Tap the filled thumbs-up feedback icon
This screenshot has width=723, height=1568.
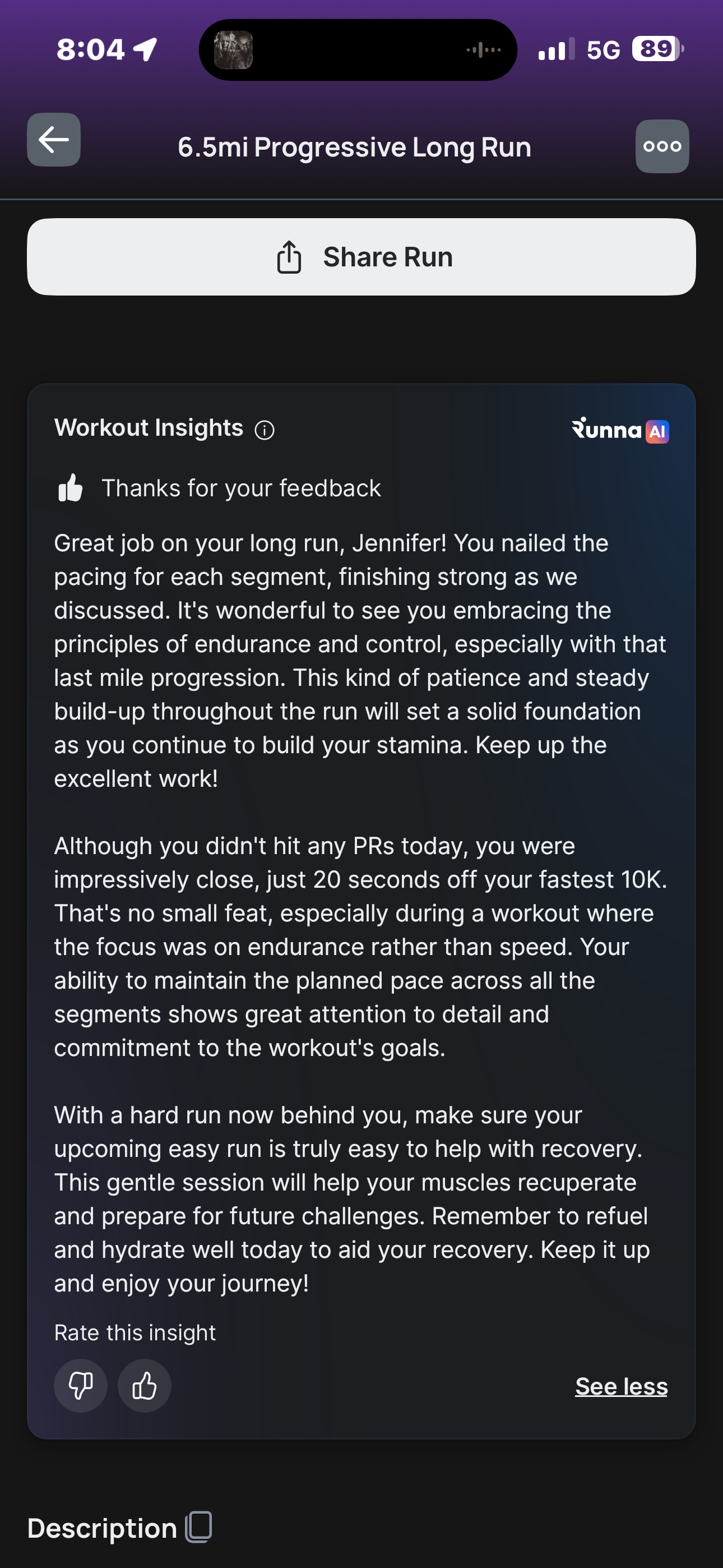click(x=71, y=488)
